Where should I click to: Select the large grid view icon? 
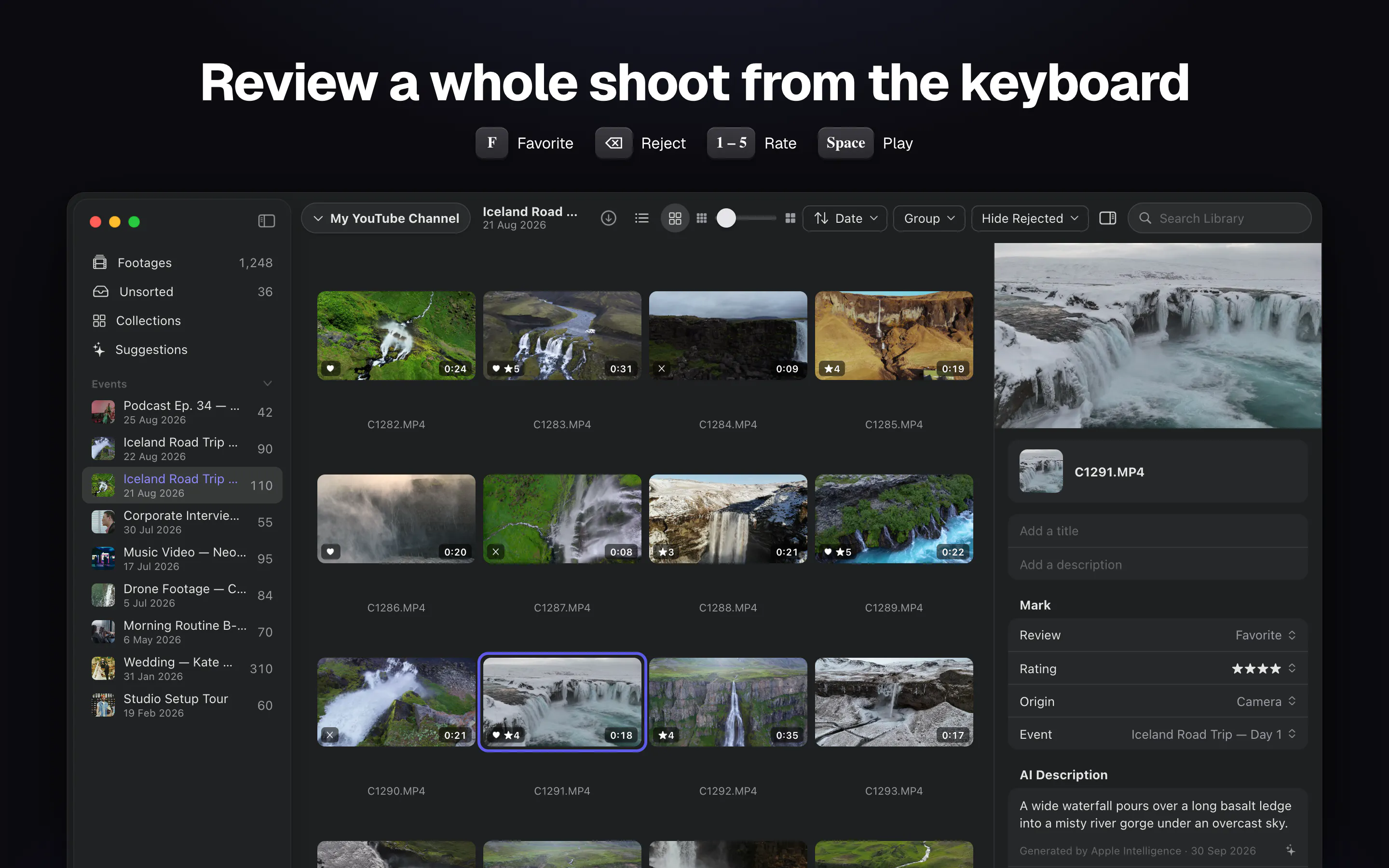pyautogui.click(x=675, y=218)
